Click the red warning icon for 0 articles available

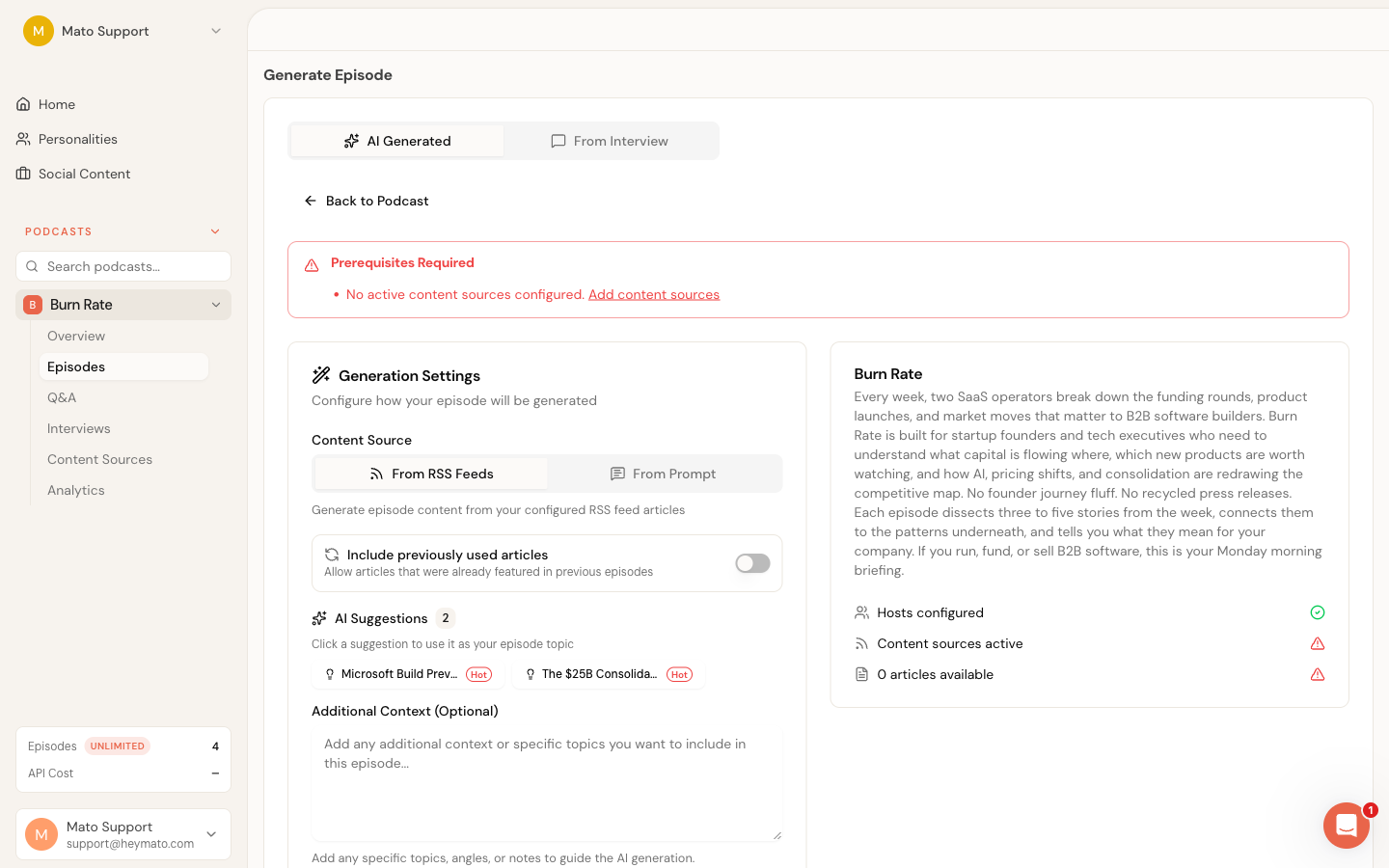coord(1318,674)
